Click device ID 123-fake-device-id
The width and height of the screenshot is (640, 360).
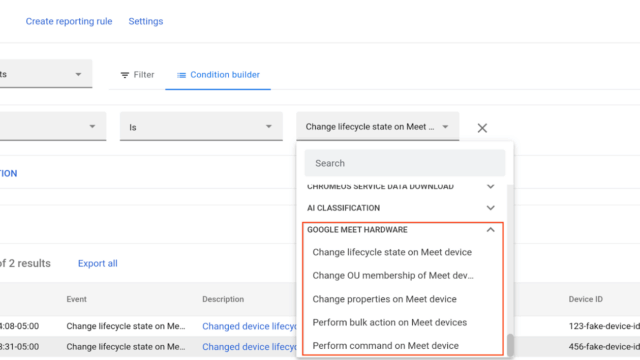604,326
